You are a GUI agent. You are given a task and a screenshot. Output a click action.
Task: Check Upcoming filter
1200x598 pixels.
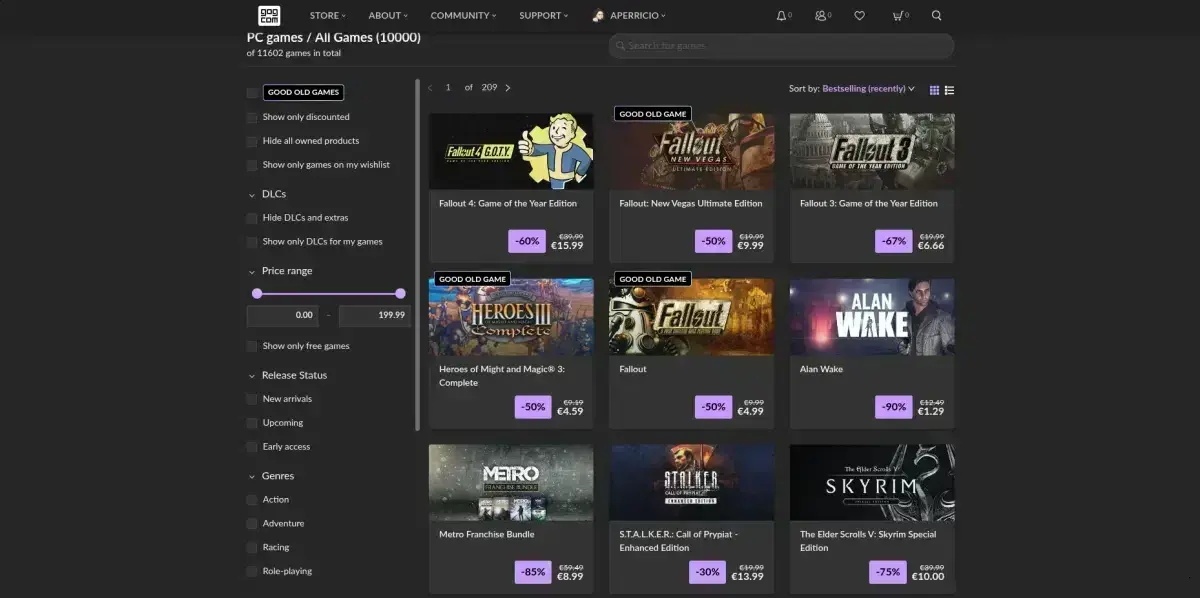coord(252,423)
